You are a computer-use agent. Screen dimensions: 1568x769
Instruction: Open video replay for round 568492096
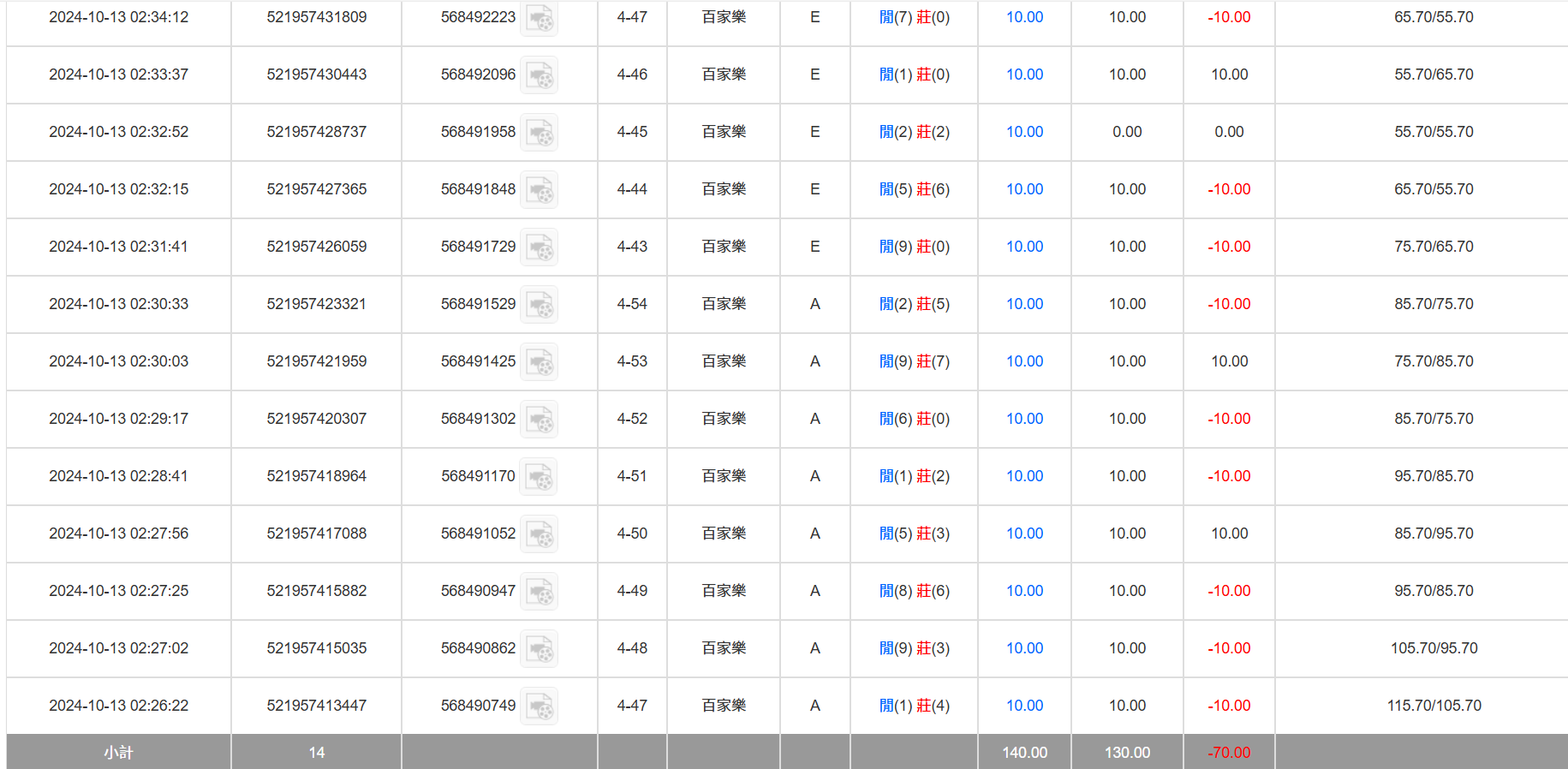(540, 75)
